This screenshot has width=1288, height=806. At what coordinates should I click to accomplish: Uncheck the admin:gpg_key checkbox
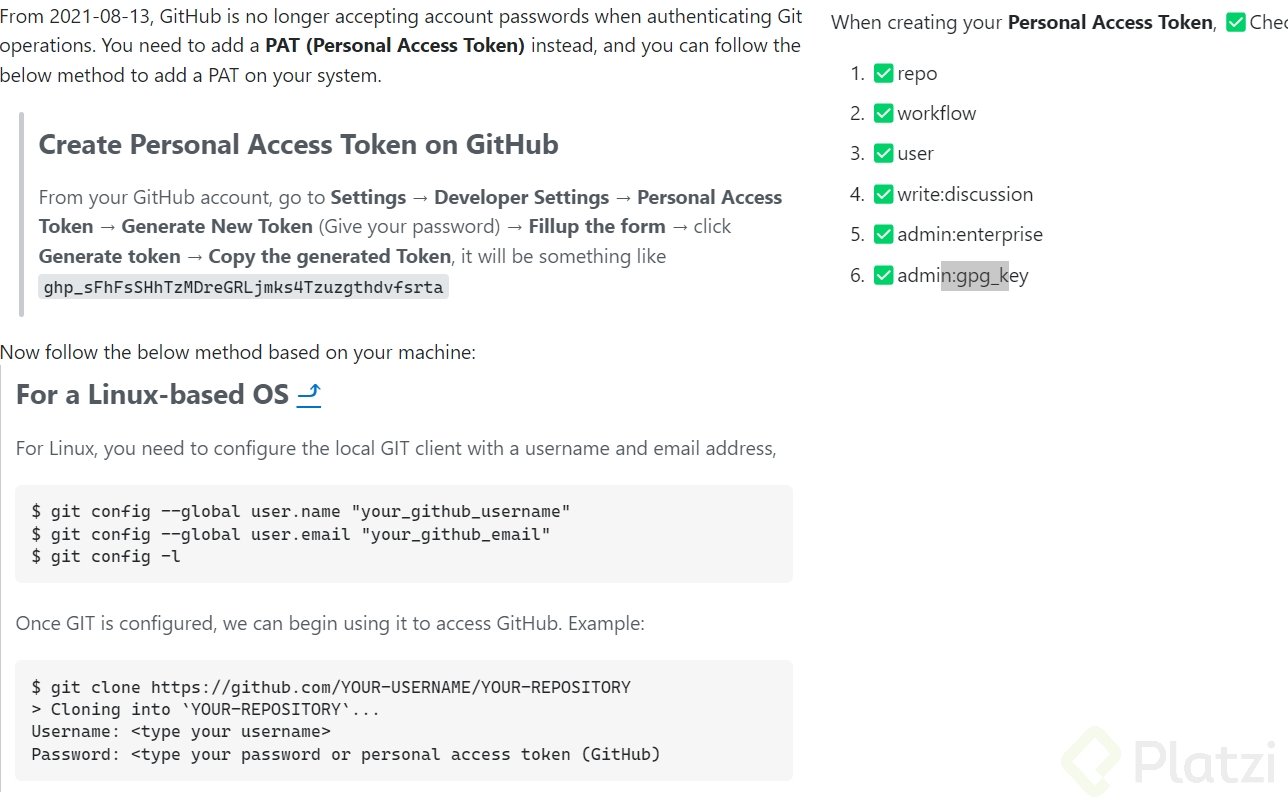[883, 275]
